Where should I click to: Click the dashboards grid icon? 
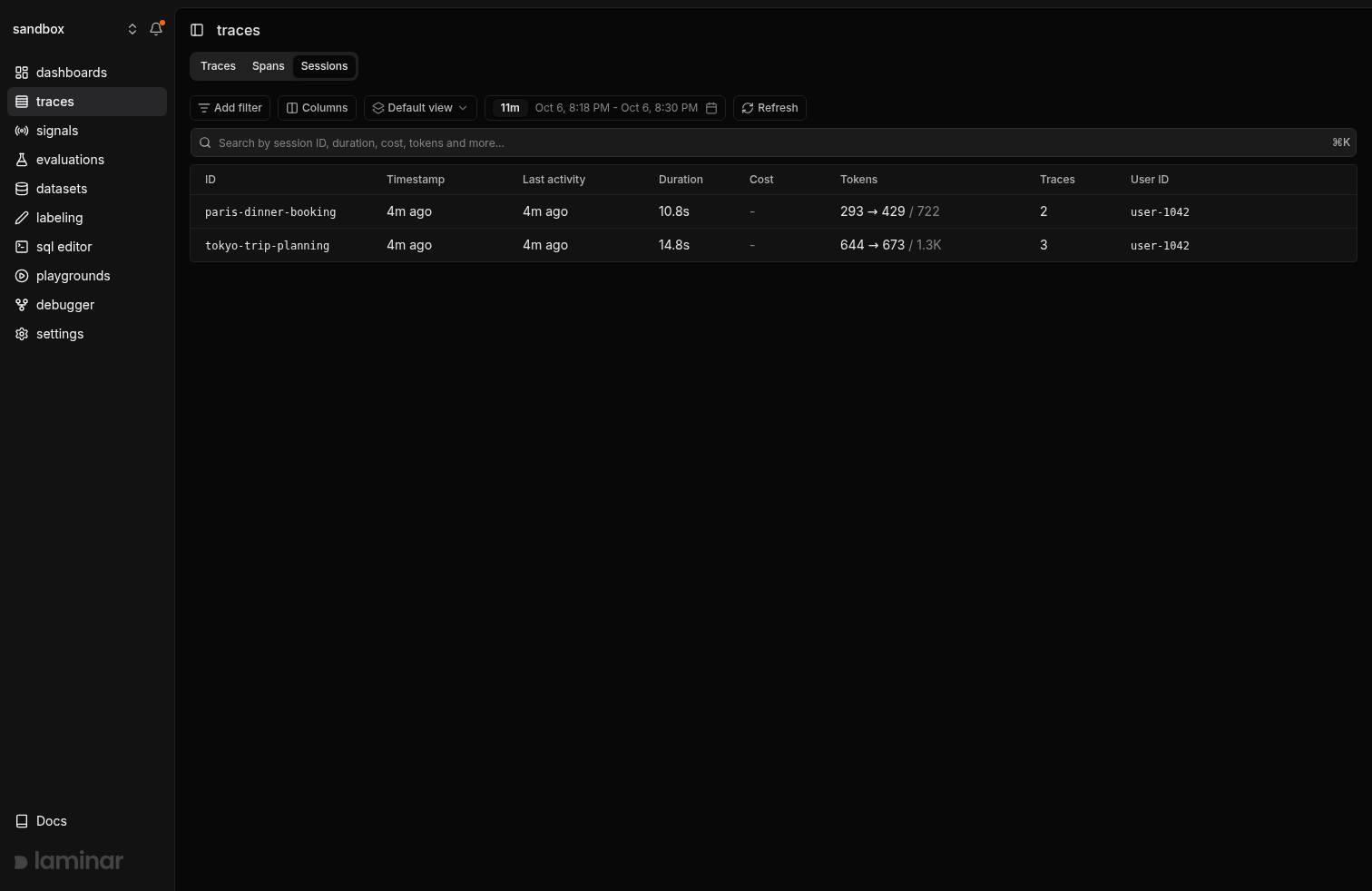[22, 73]
